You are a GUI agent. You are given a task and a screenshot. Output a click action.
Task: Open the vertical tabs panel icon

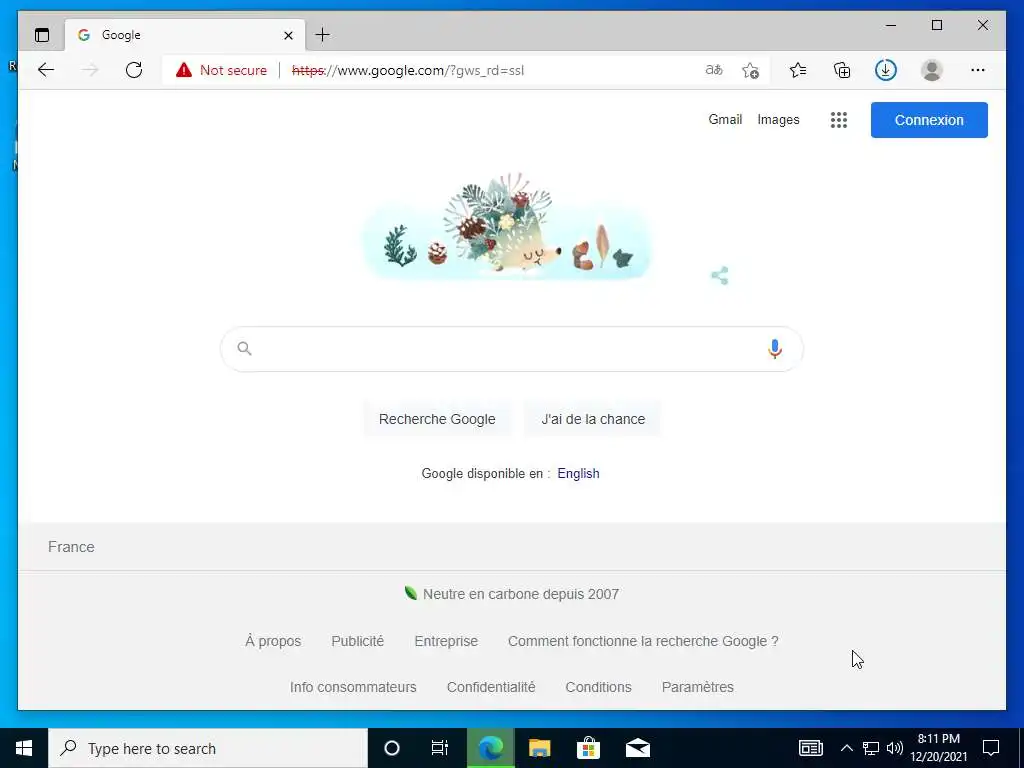tap(42, 35)
